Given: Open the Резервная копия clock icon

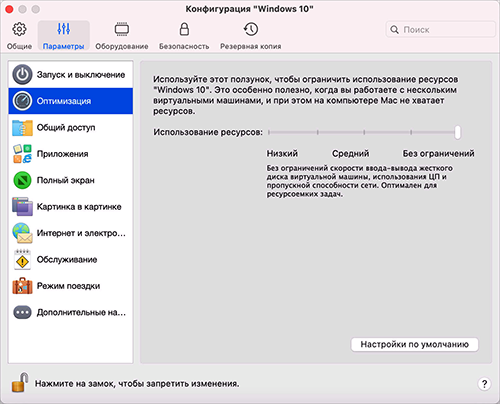Looking at the screenshot, I should (251, 29).
